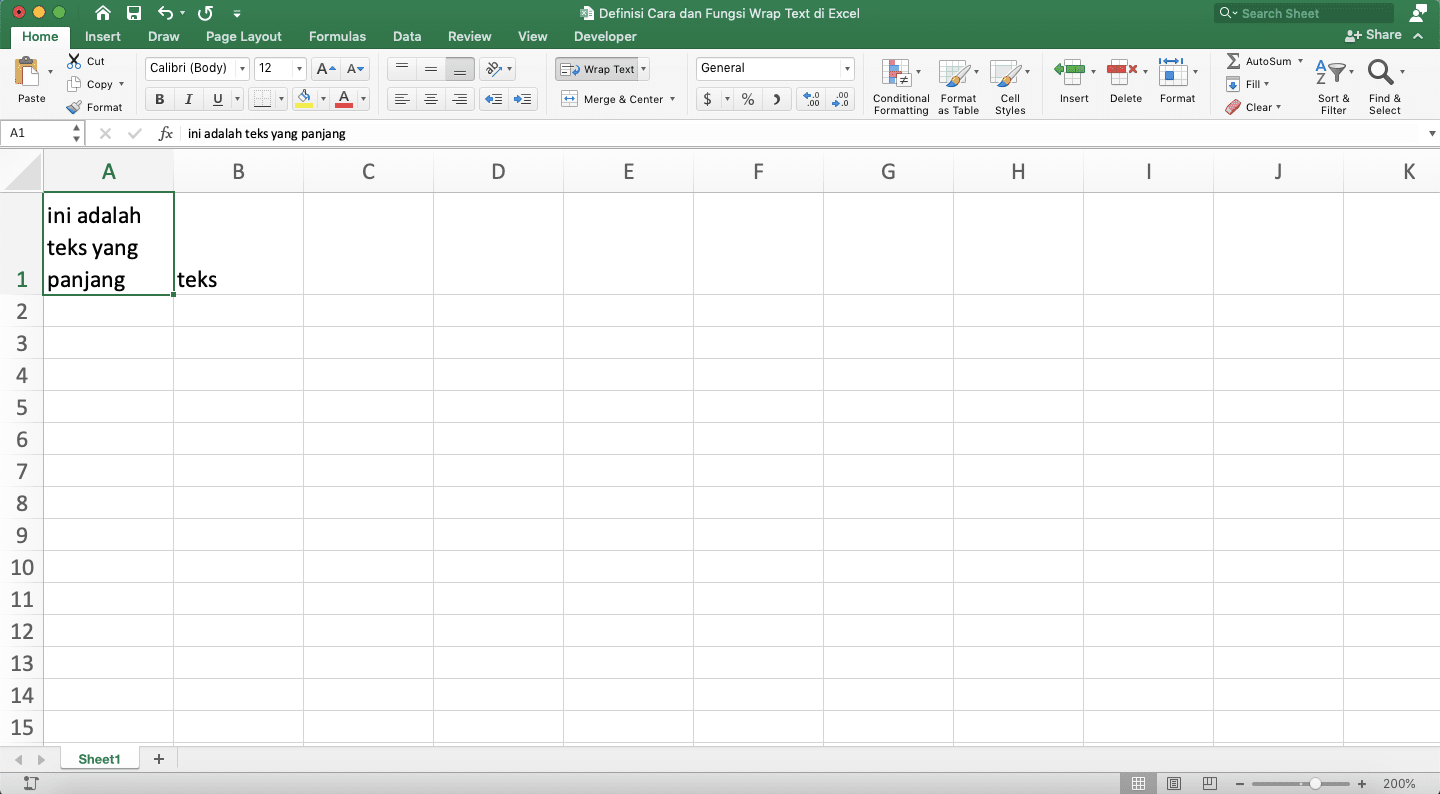Viewport: 1440px width, 794px height.
Task: Expand the formula bar
Action: 1431,133
